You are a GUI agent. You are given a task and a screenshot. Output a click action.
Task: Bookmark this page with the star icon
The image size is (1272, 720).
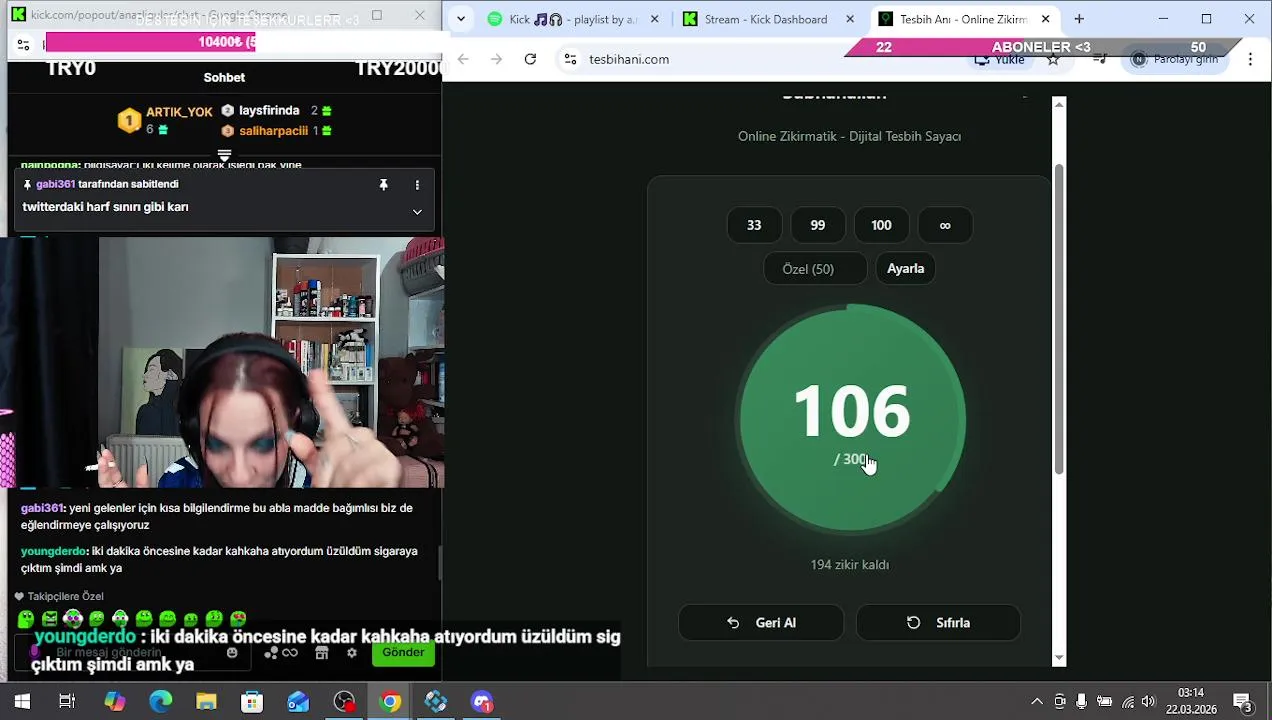pos(1053,59)
